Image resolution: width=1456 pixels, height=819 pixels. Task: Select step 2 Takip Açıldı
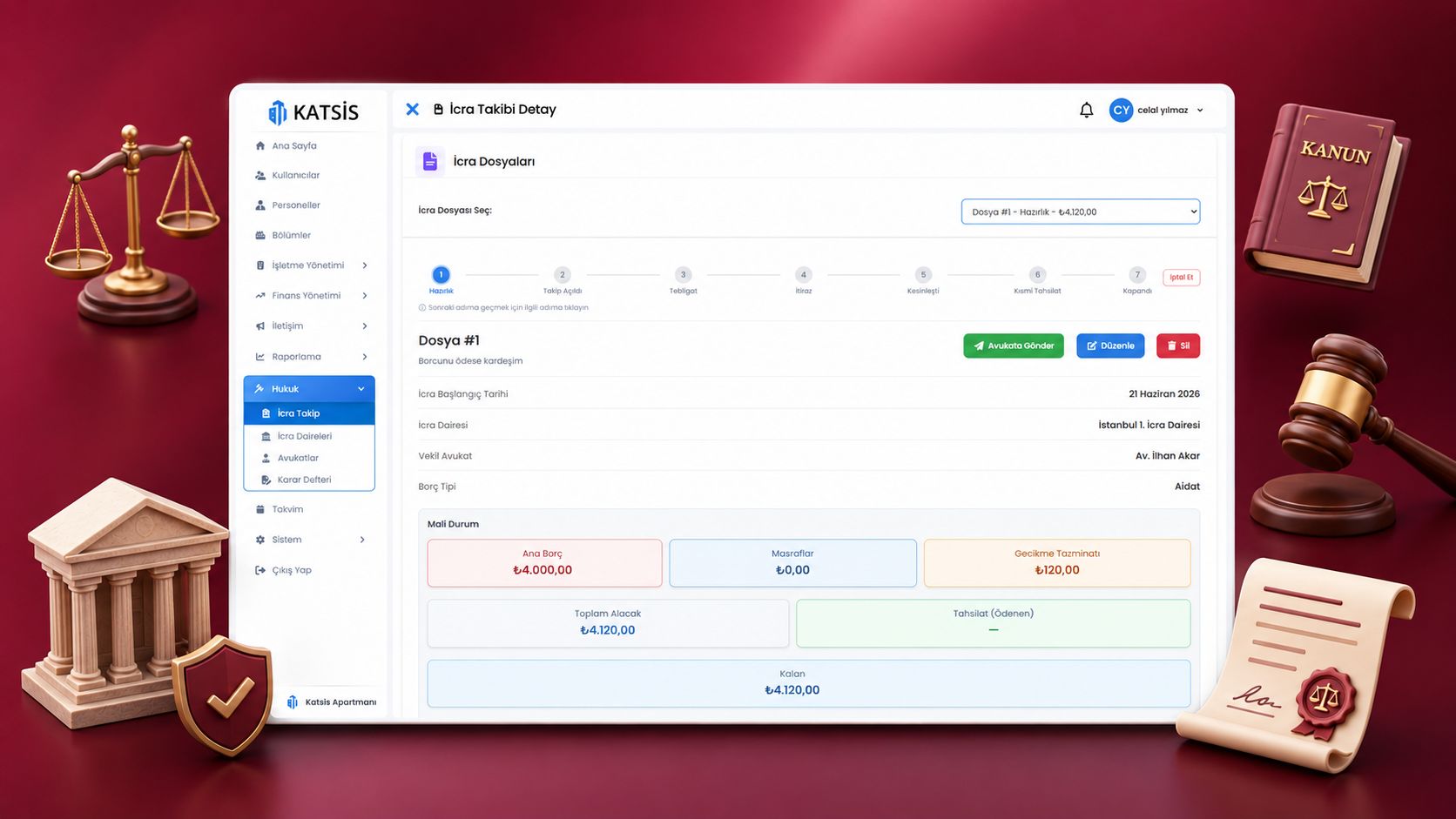(x=563, y=275)
